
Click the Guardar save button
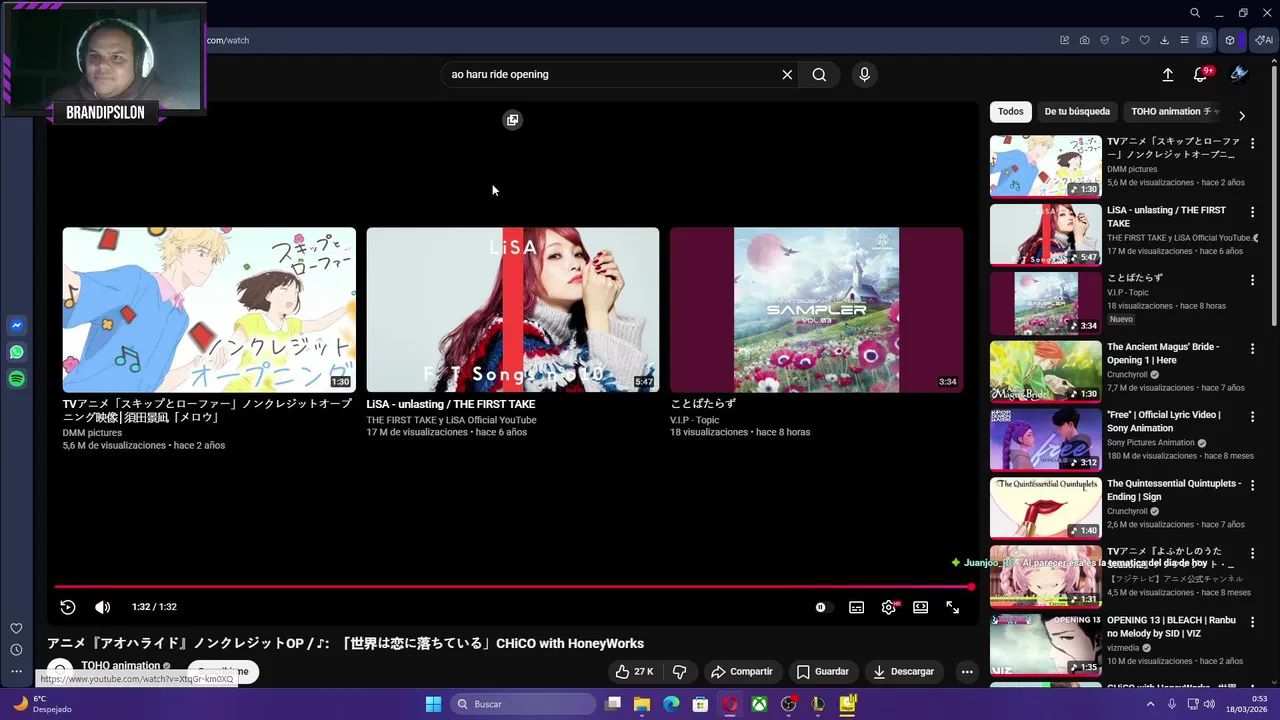[822, 672]
